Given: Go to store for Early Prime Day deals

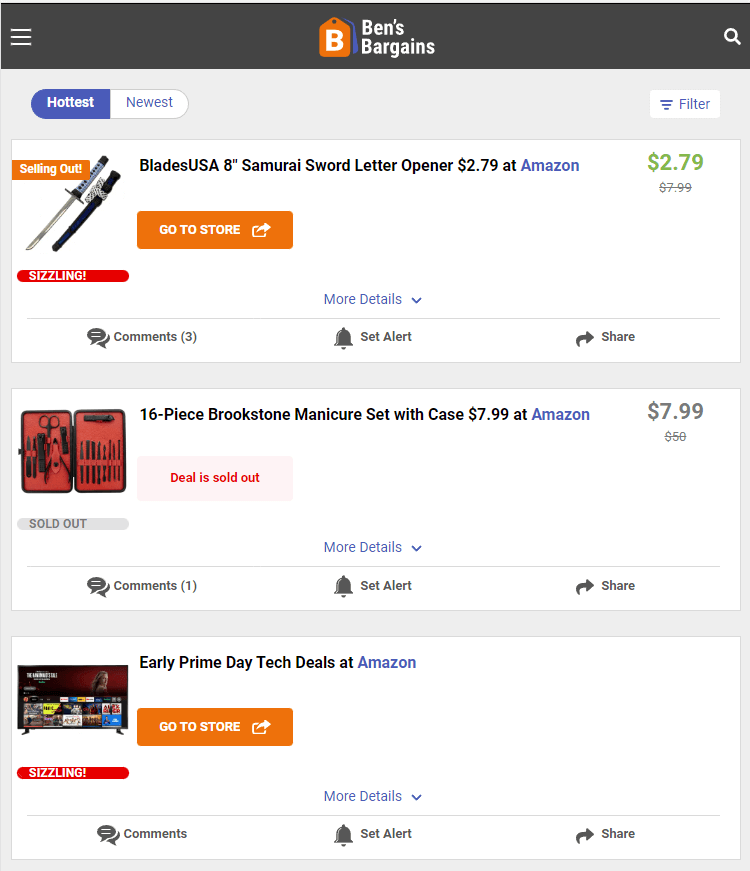Looking at the screenshot, I should 215,727.
